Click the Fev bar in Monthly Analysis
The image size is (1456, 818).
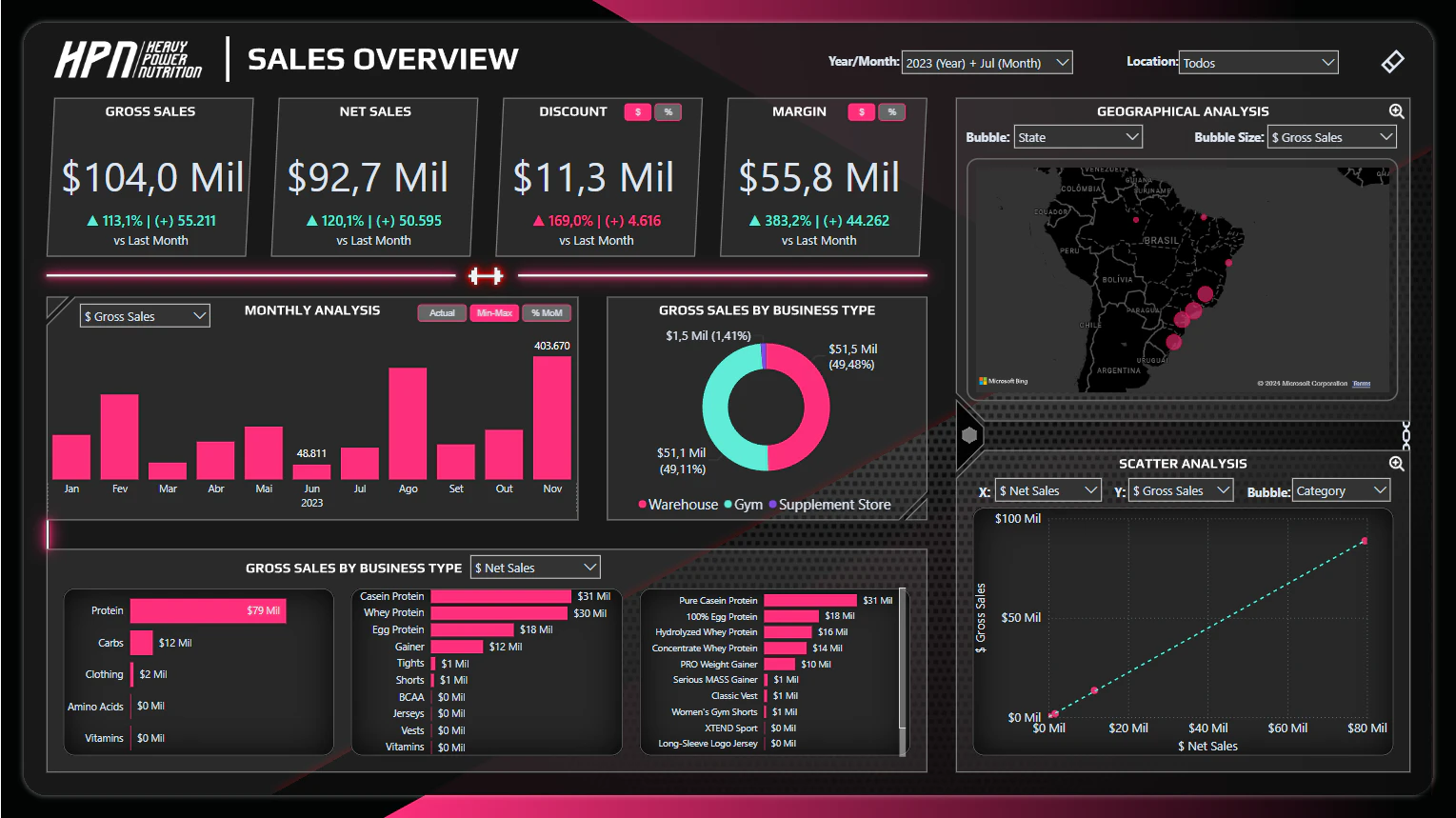[119, 437]
